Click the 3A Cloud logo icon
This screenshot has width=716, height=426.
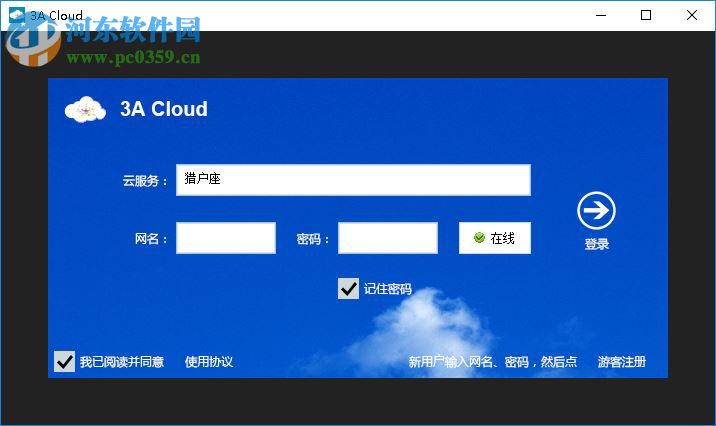(85, 110)
